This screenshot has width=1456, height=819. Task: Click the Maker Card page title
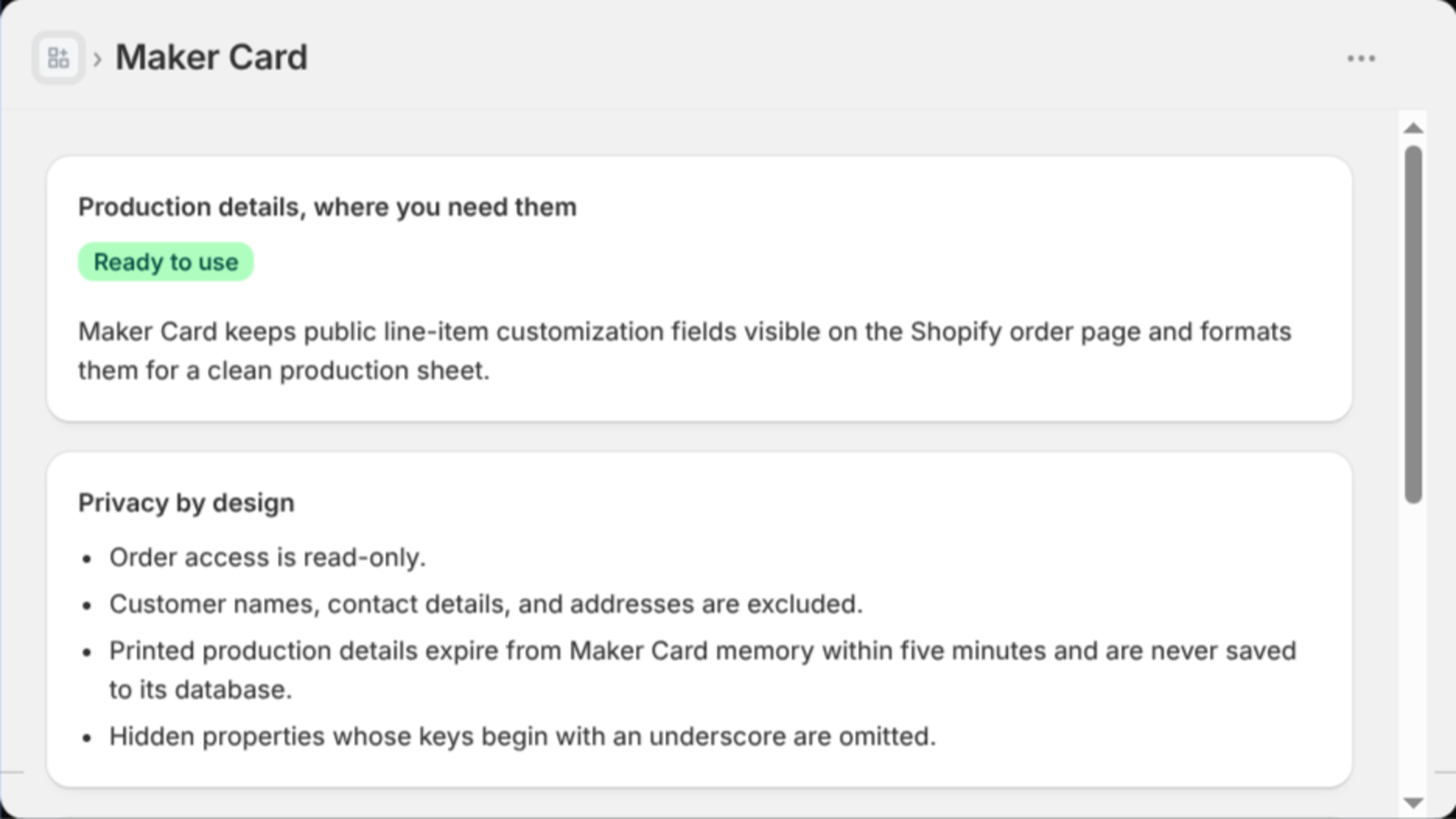pyautogui.click(x=211, y=57)
